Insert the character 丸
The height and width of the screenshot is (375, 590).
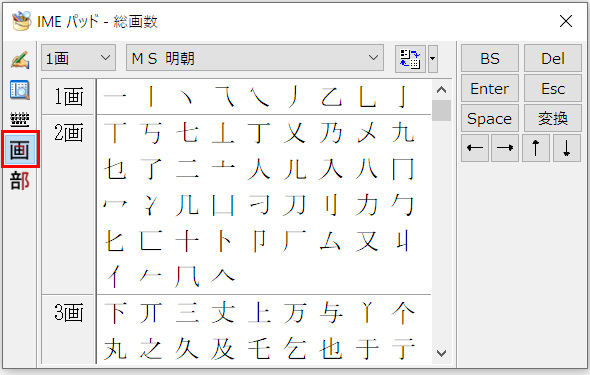coord(115,349)
